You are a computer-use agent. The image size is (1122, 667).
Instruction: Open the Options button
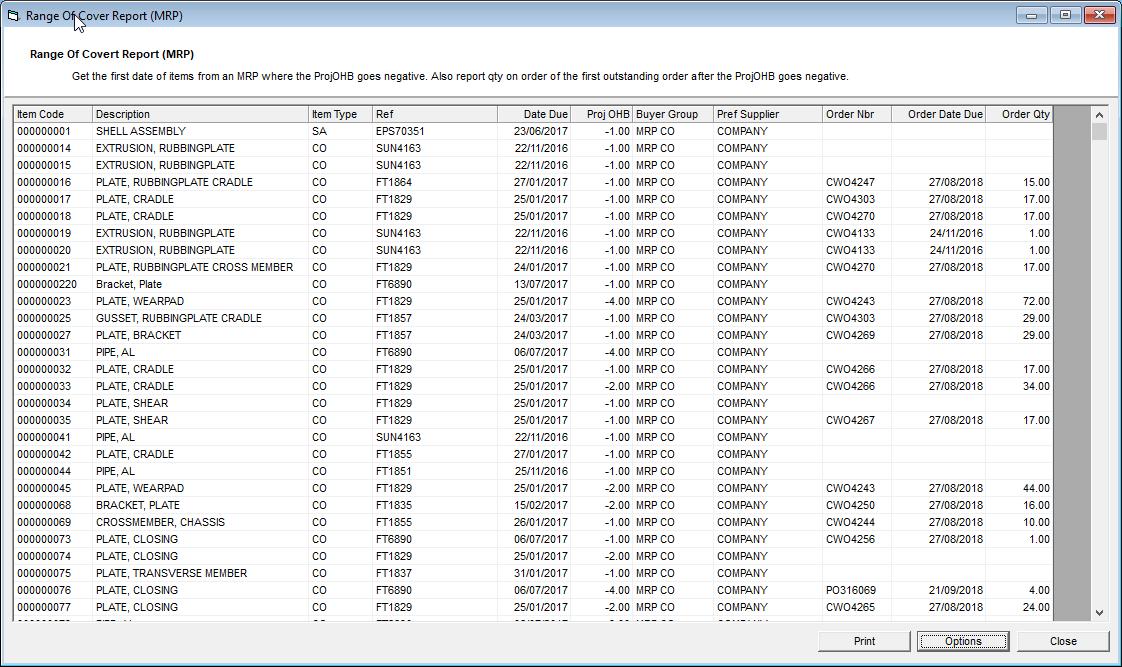(963, 641)
